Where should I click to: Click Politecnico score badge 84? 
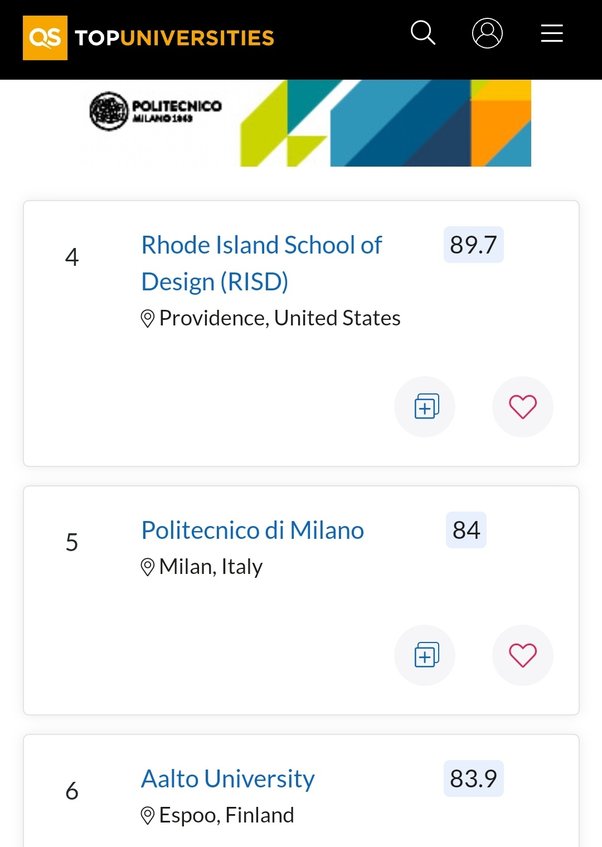tap(466, 530)
